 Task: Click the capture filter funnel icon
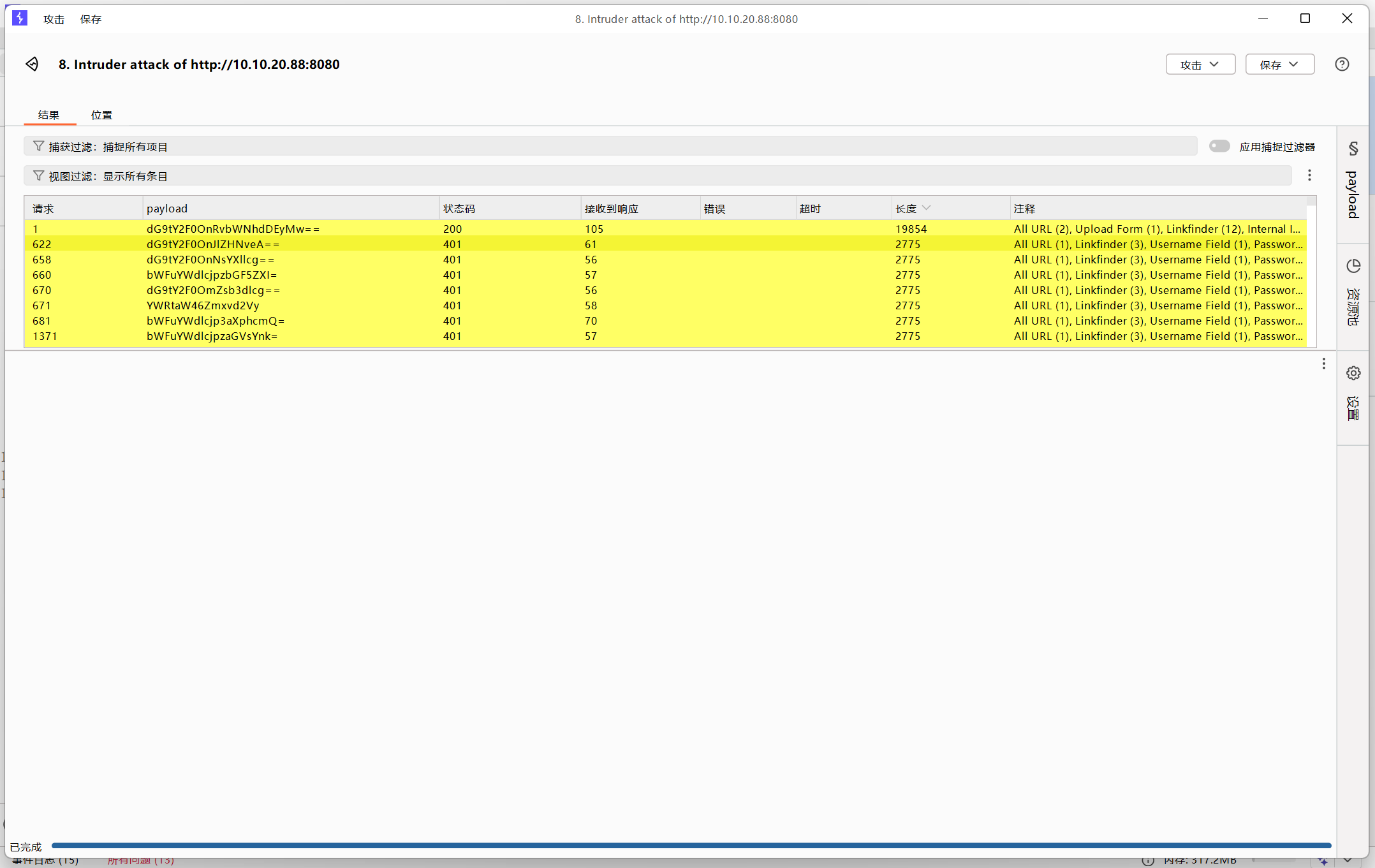38,147
